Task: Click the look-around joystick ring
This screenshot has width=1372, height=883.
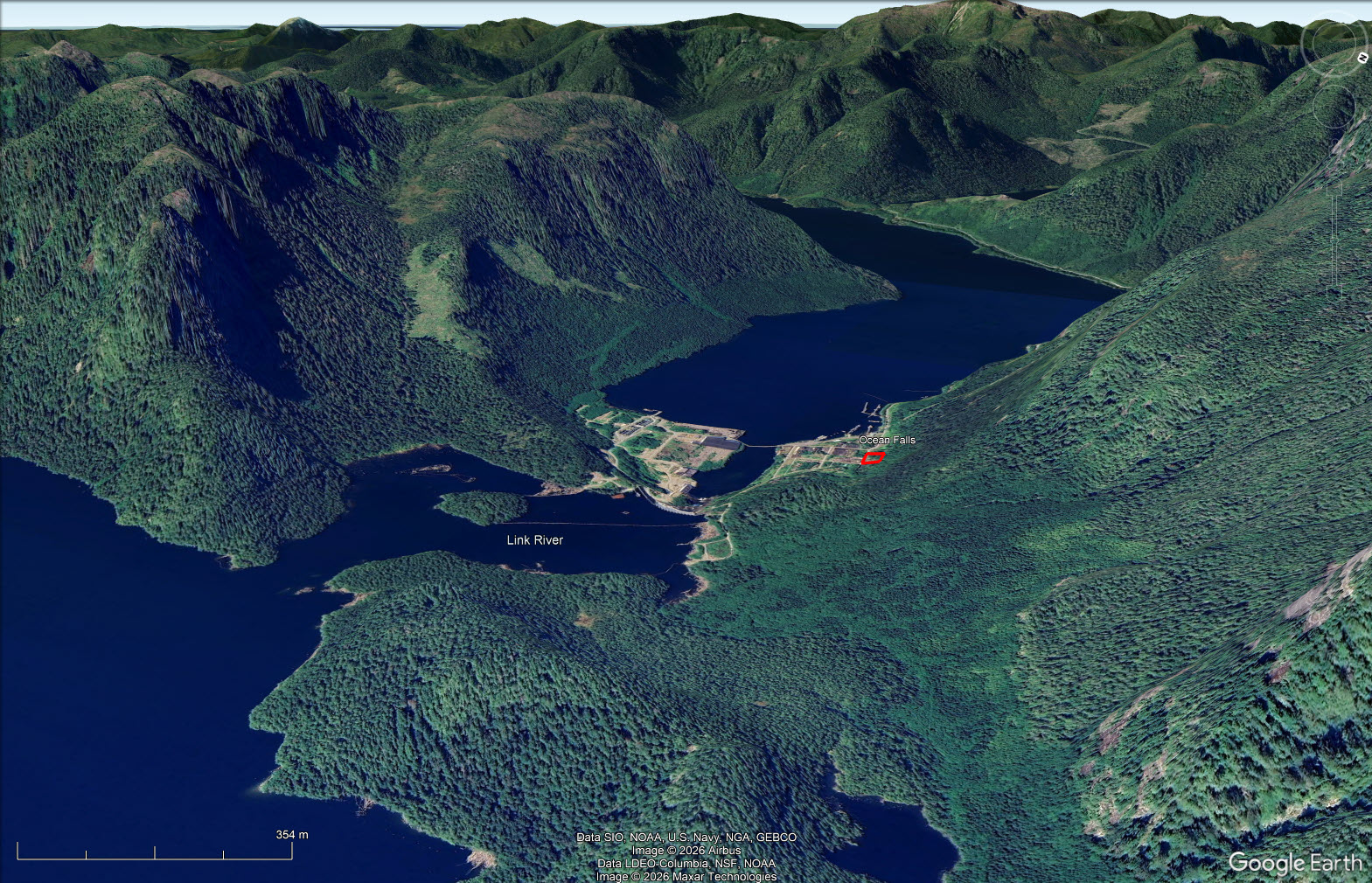Action: click(x=1333, y=42)
